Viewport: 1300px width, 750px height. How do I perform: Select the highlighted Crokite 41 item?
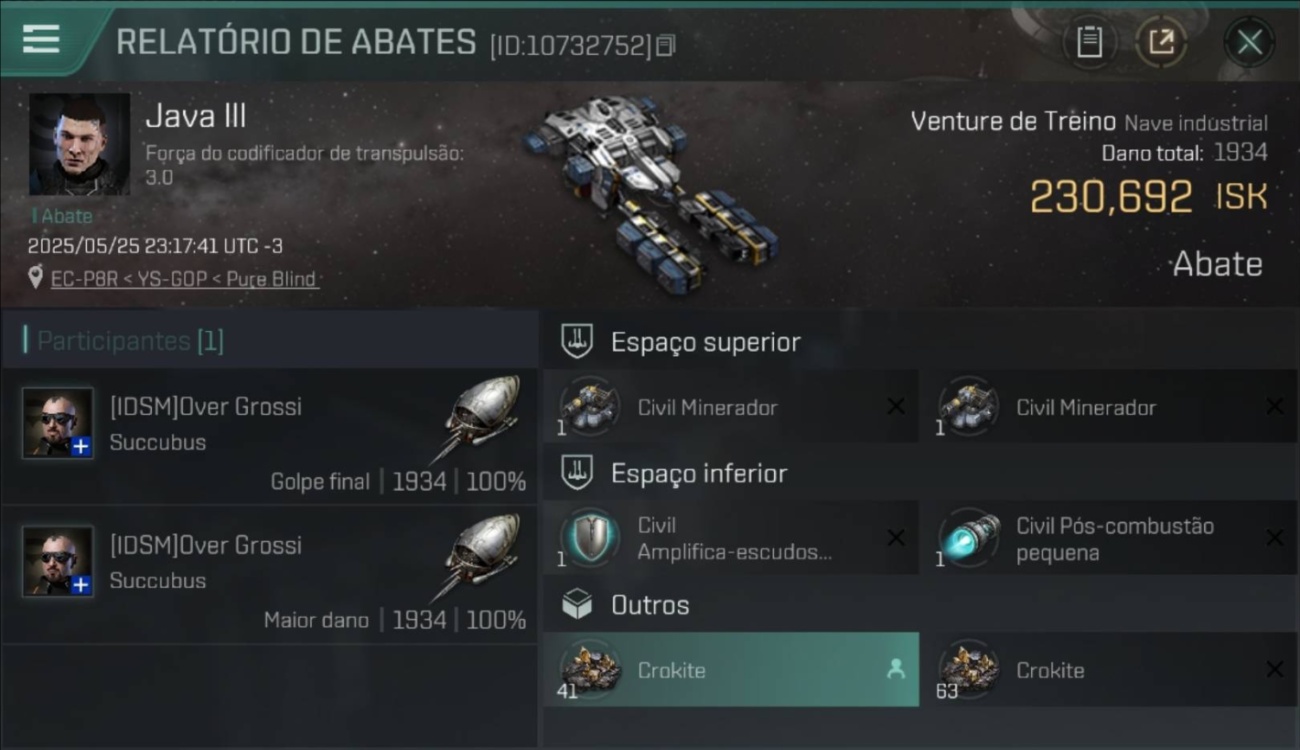tap(730, 669)
